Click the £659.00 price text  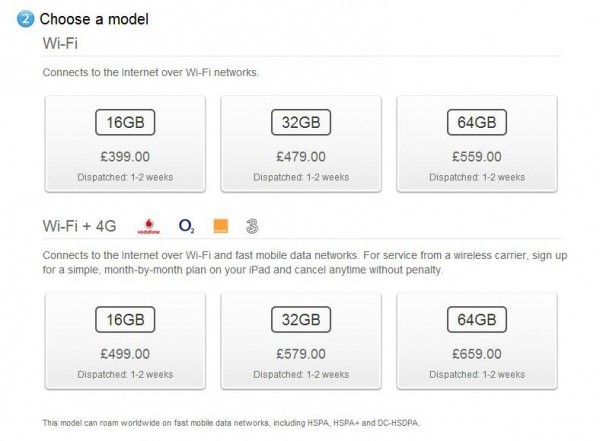pos(477,354)
